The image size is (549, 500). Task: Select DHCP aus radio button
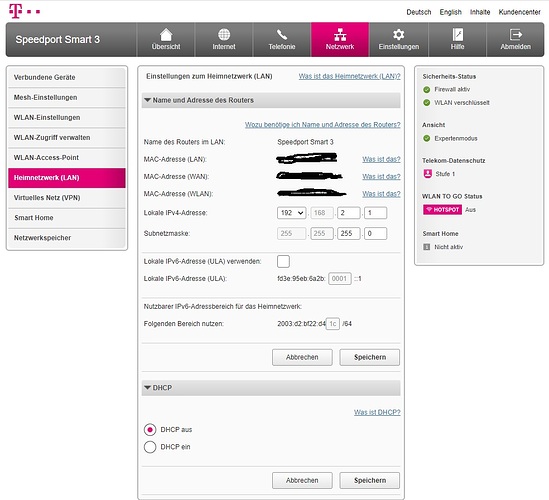(150, 430)
